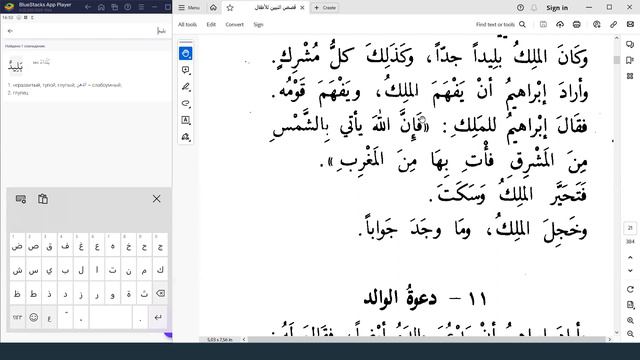Save the document with floppy icon
The image size is (640, 360).
click(x=543, y=24)
